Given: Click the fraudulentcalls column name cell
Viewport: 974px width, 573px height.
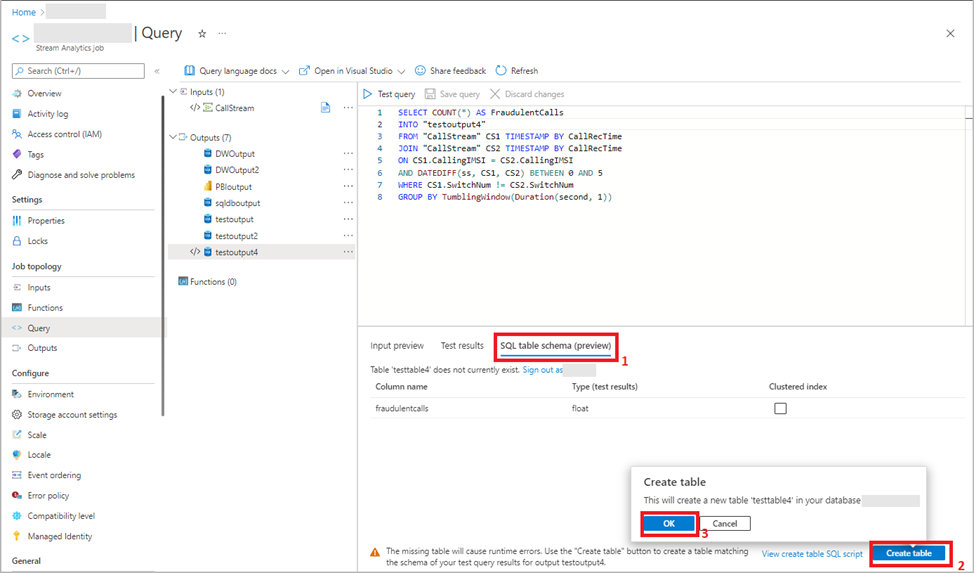Looking at the screenshot, I should (402, 408).
